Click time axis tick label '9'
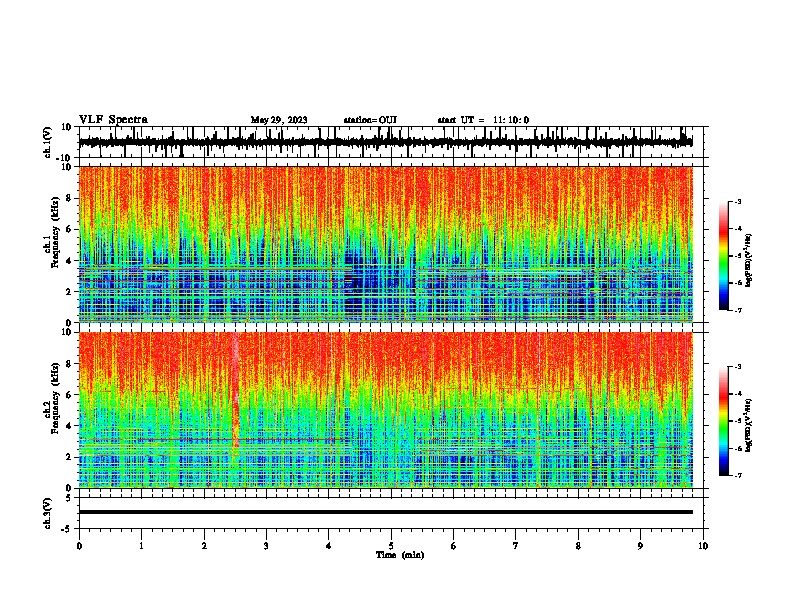The height and width of the screenshot is (612, 792). tap(640, 546)
